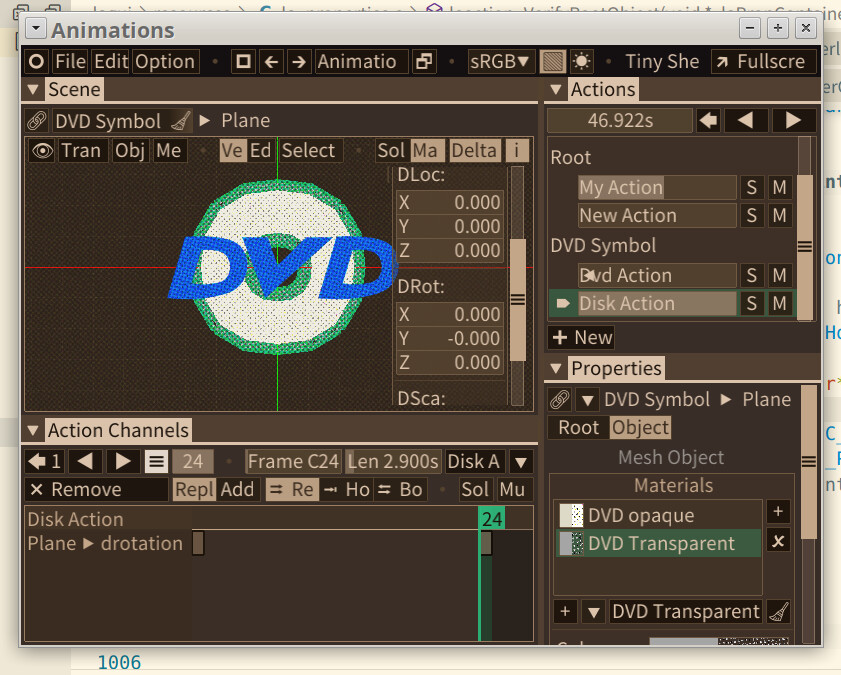
Task: Click the Remove button
Action: pyautogui.click(x=97, y=489)
